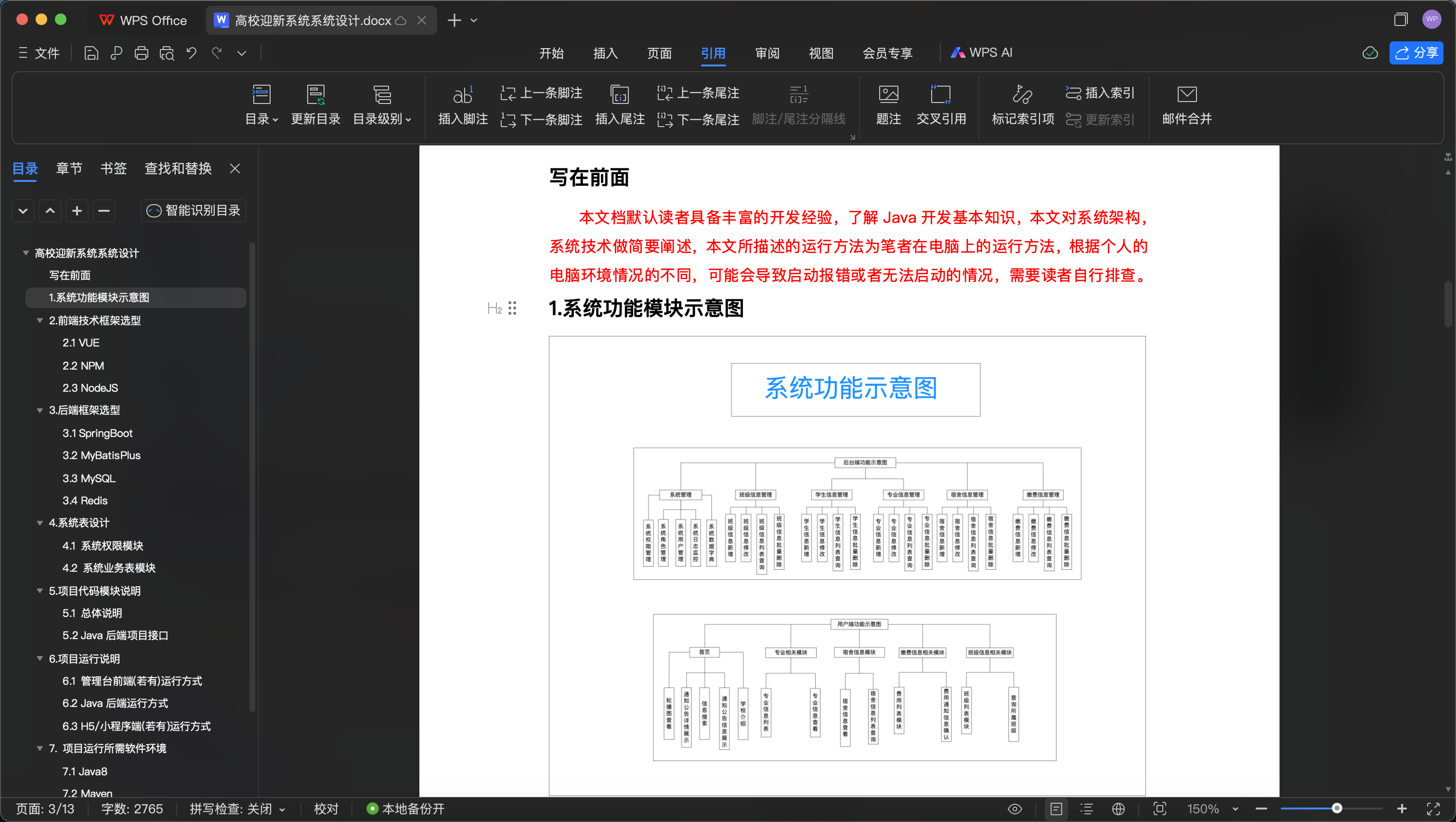Open the 开始 ribbon tab
Screen dimensions: 1456x822
(x=551, y=53)
